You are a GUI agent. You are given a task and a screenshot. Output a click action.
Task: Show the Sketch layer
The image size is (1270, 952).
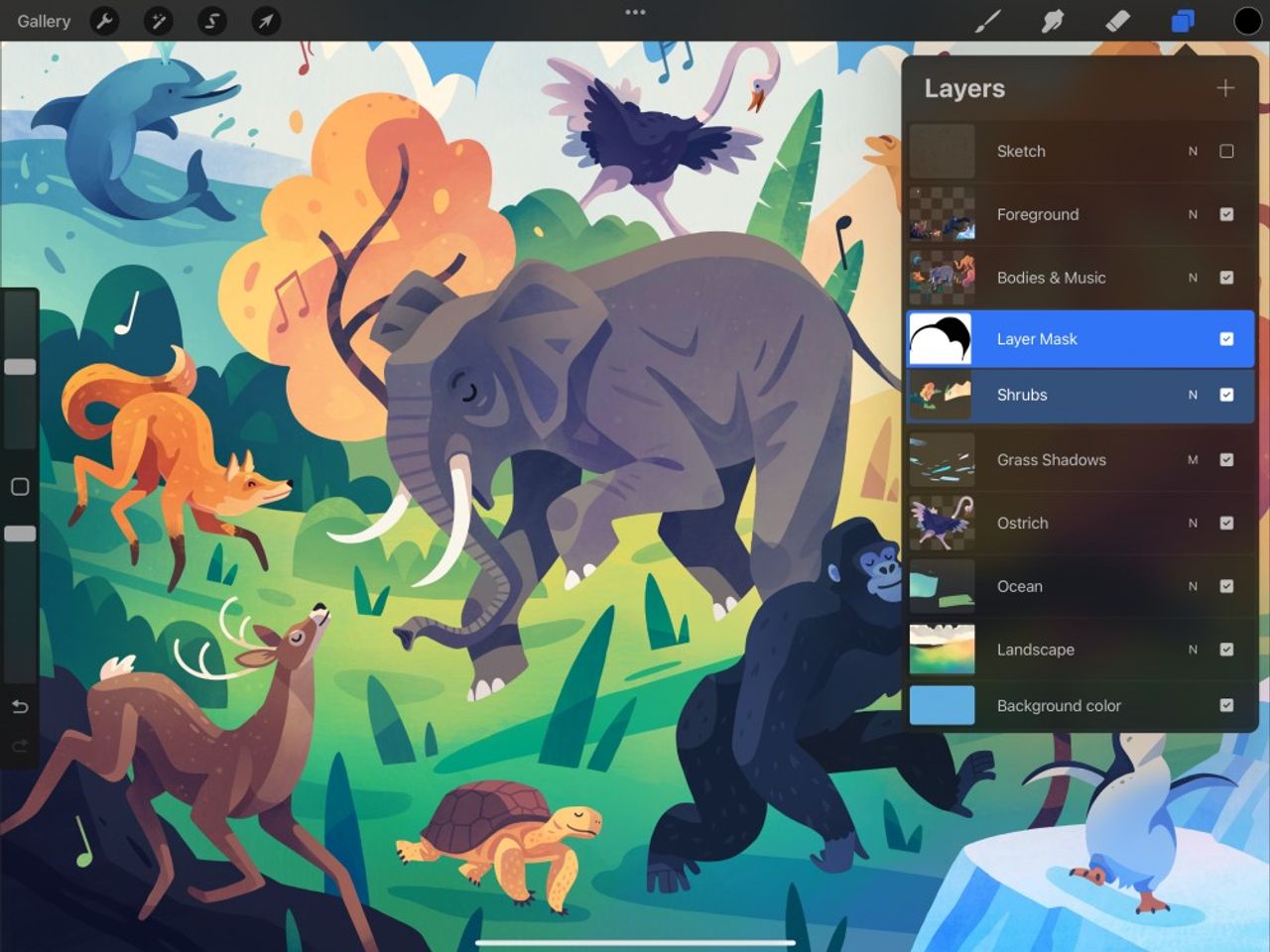tap(1226, 151)
